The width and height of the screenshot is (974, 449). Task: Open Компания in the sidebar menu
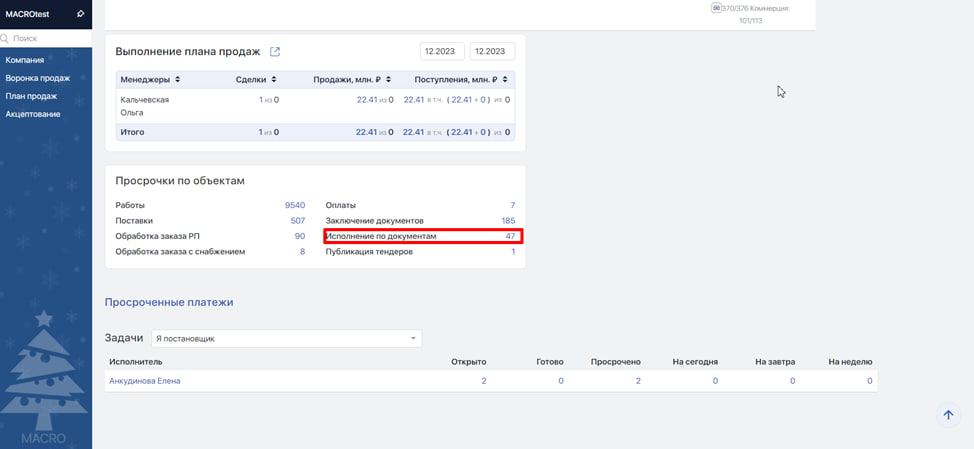pyautogui.click(x=25, y=60)
